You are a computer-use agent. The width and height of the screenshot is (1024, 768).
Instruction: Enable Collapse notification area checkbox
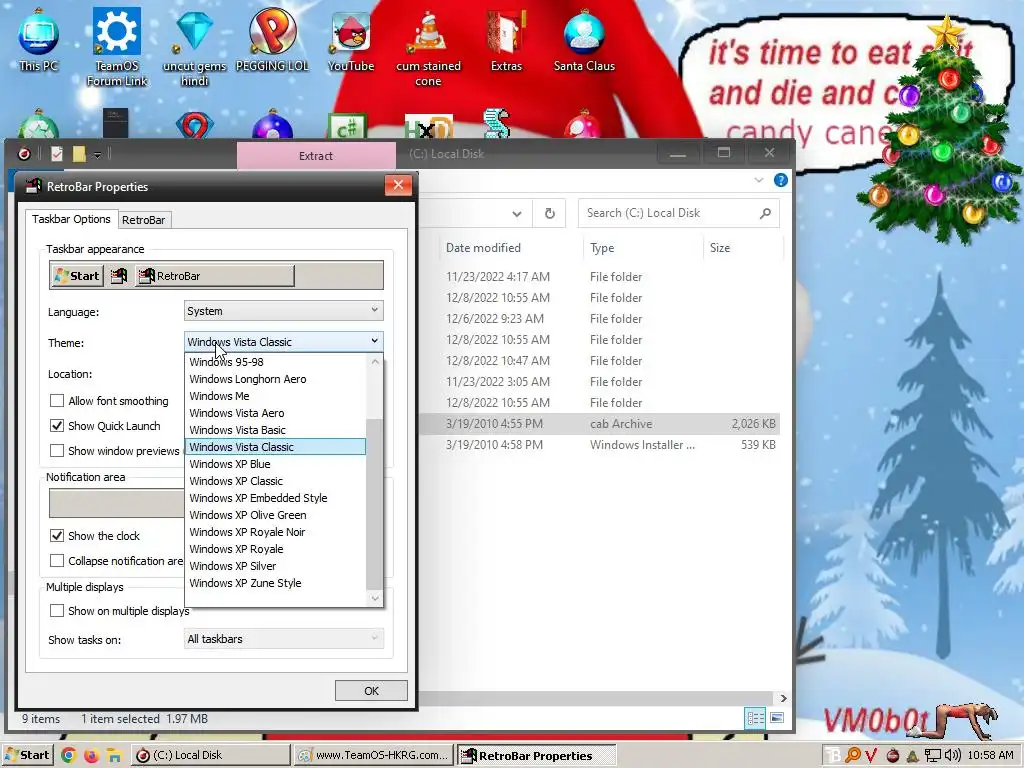[x=57, y=561]
